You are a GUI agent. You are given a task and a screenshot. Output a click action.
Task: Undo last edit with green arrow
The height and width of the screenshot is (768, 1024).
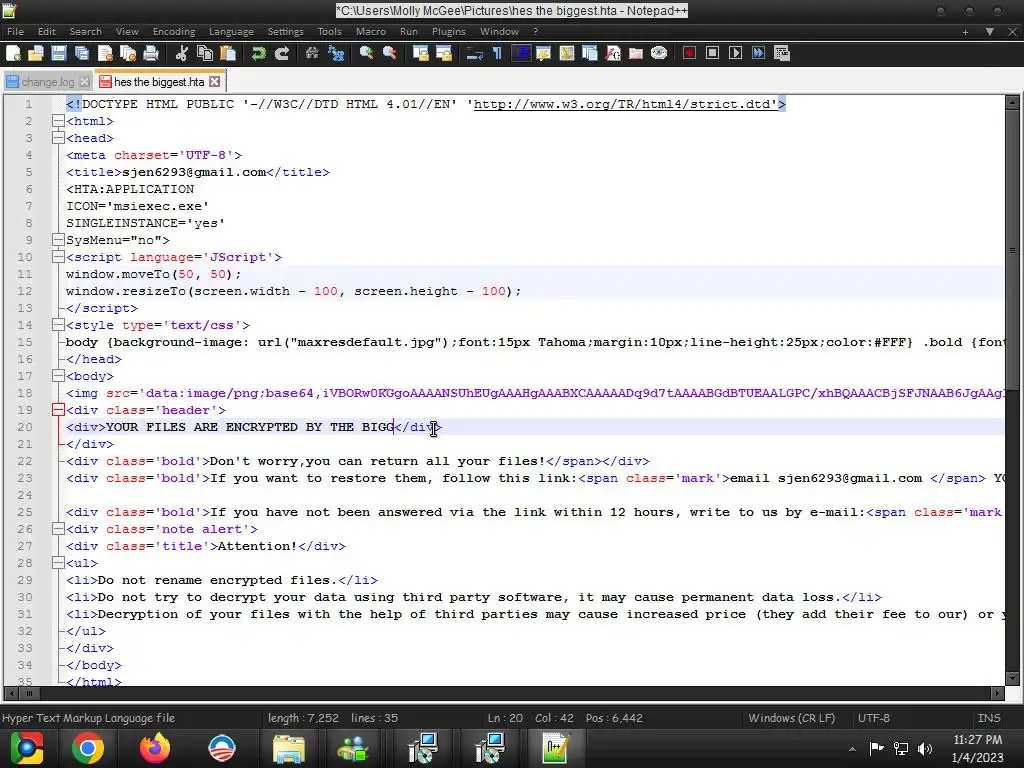pyautogui.click(x=259, y=54)
